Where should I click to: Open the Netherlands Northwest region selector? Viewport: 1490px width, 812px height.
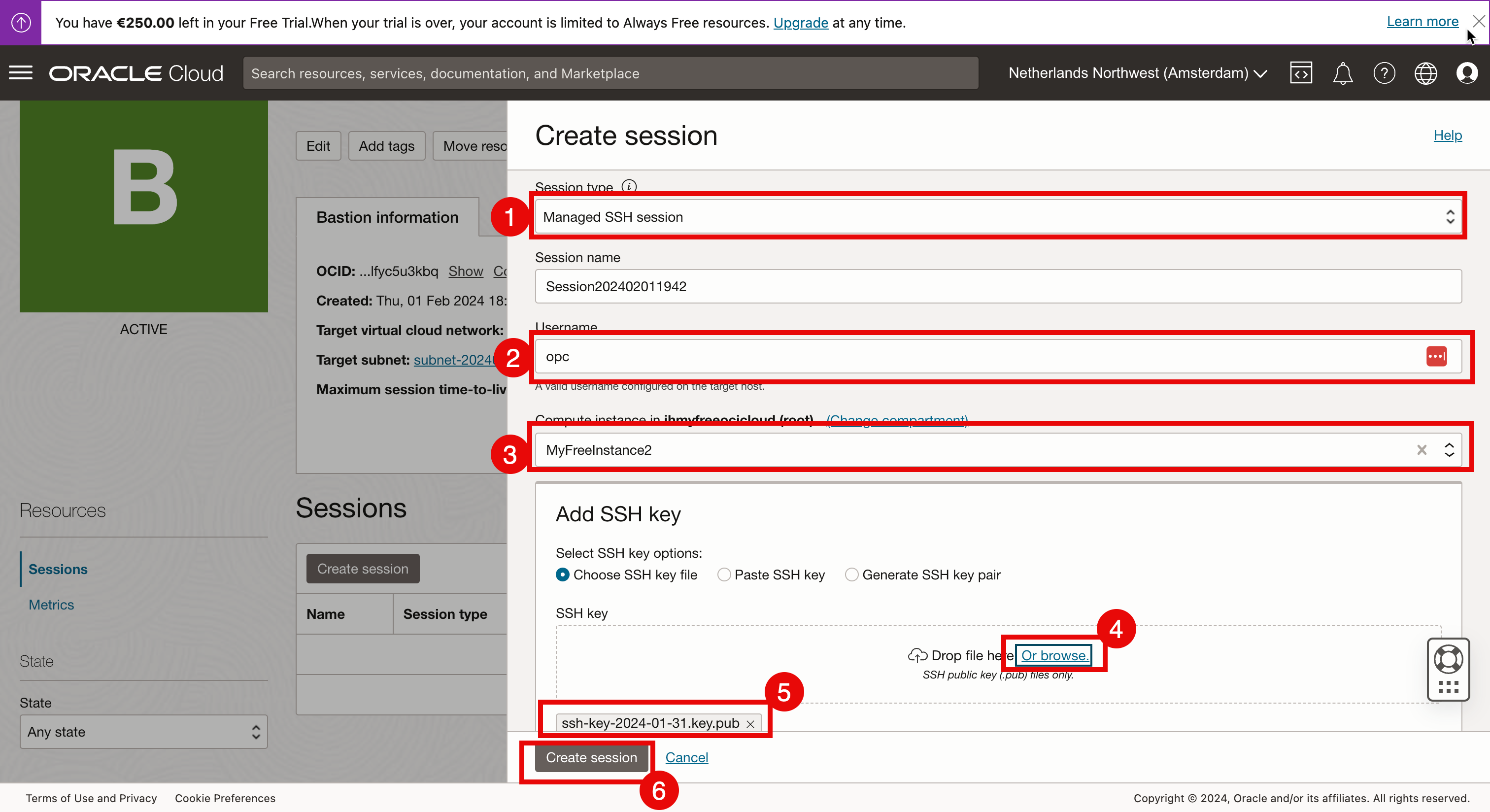pos(1137,73)
